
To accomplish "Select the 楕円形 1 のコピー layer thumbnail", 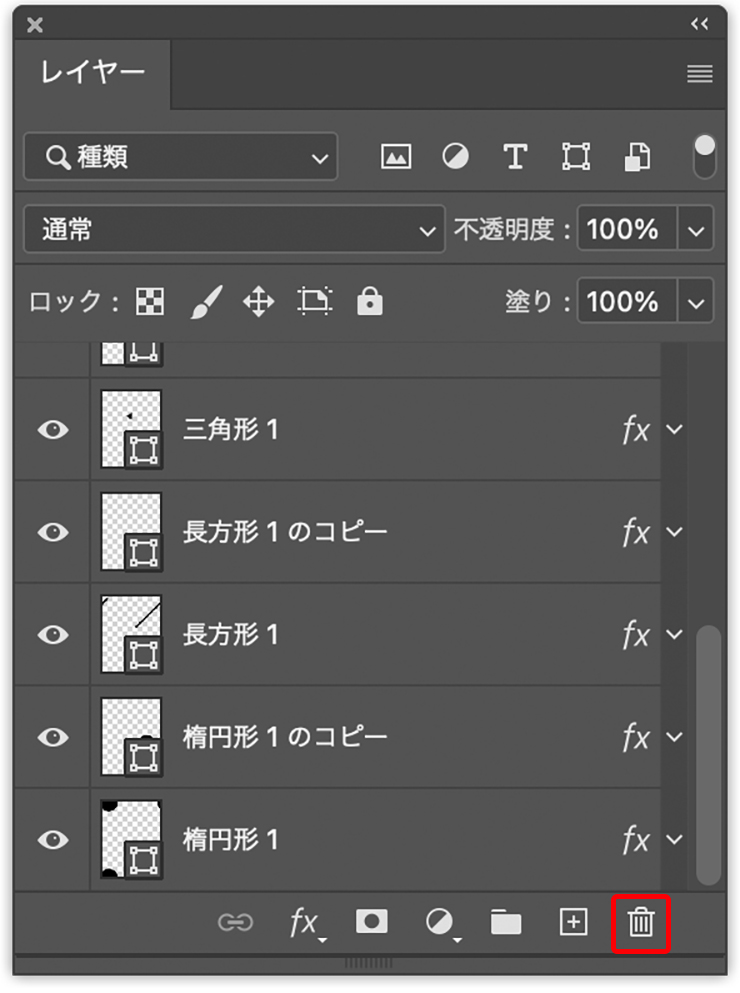I will coord(131,737).
